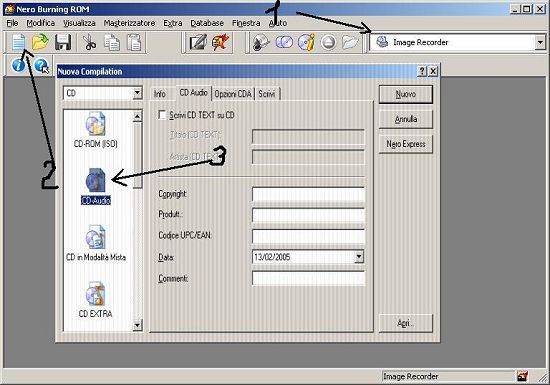Click the Codice UPC/EAN input field
Image resolution: width=550 pixels, height=385 pixels.
[308, 236]
